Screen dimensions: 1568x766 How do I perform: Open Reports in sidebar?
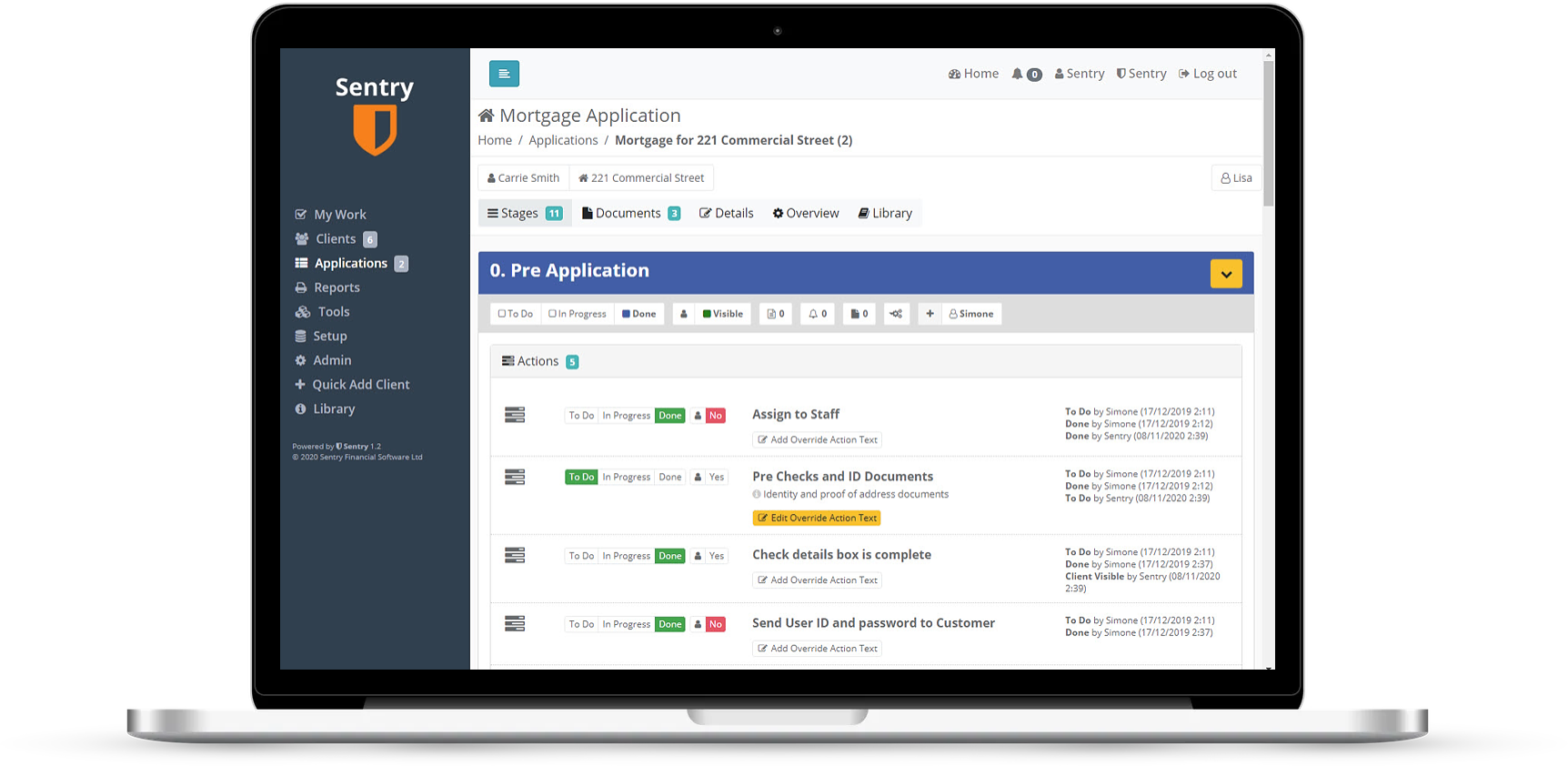click(327, 287)
